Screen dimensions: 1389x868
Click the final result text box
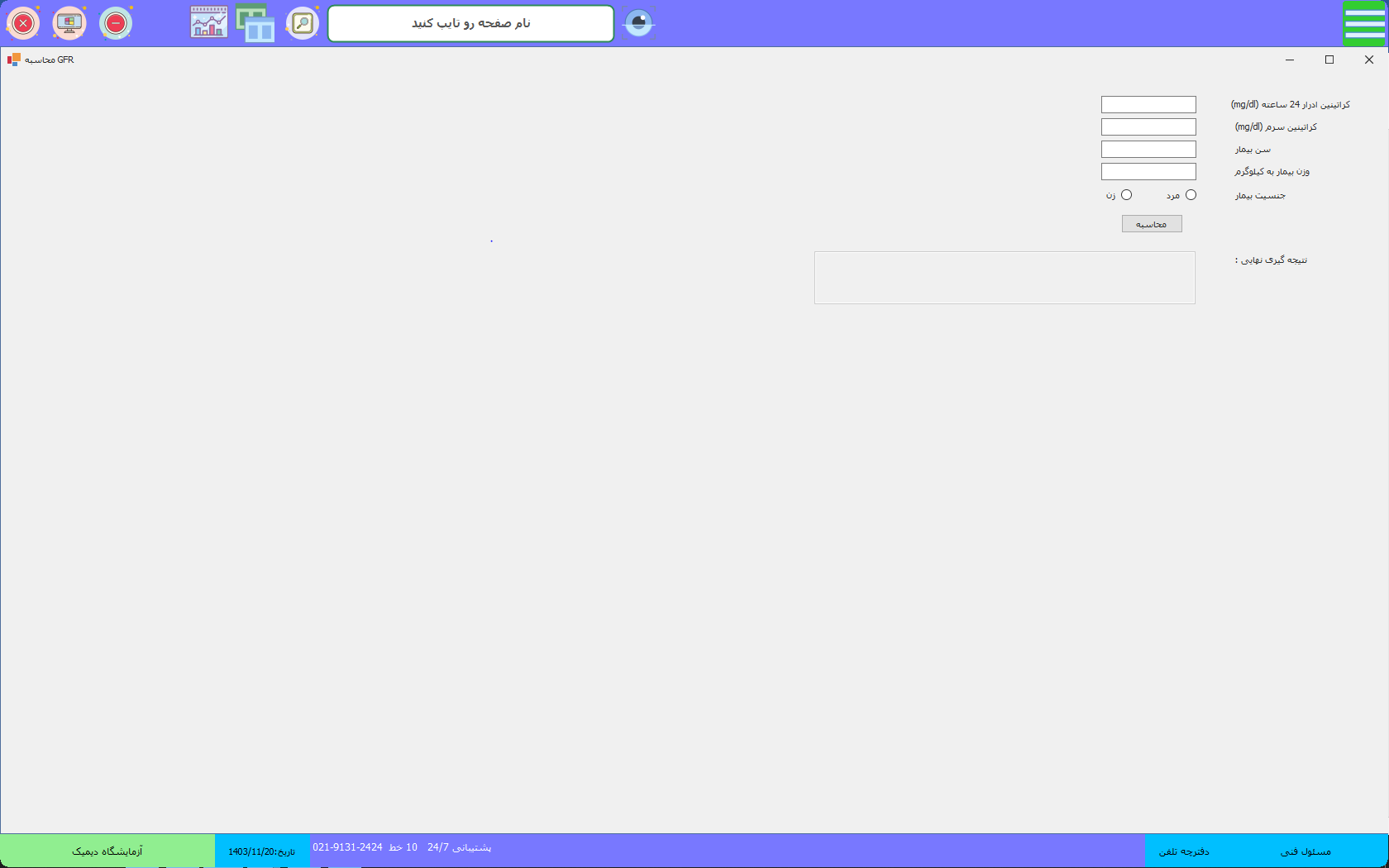click(1005, 278)
